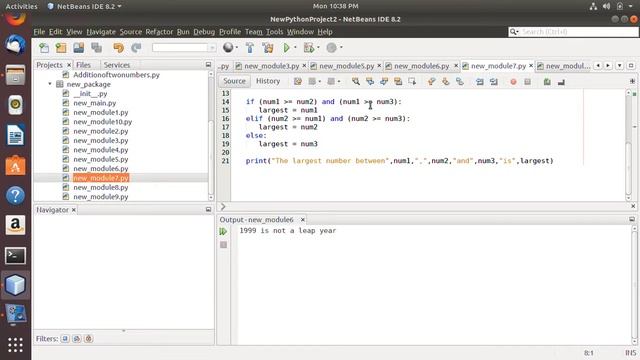This screenshot has height=360, width=640.
Task: Click Previous Bookmark icon
Action: click(x=431, y=82)
